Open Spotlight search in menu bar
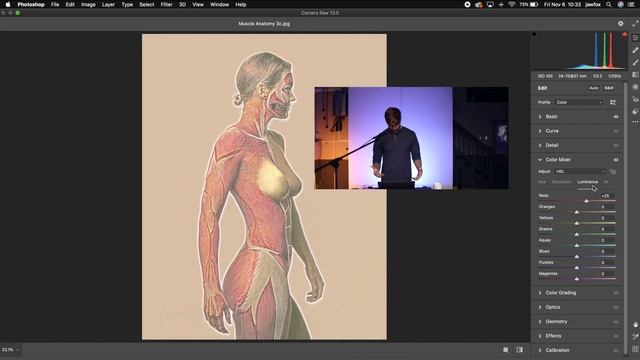Screen dimensions: 640x360 point(609,4)
